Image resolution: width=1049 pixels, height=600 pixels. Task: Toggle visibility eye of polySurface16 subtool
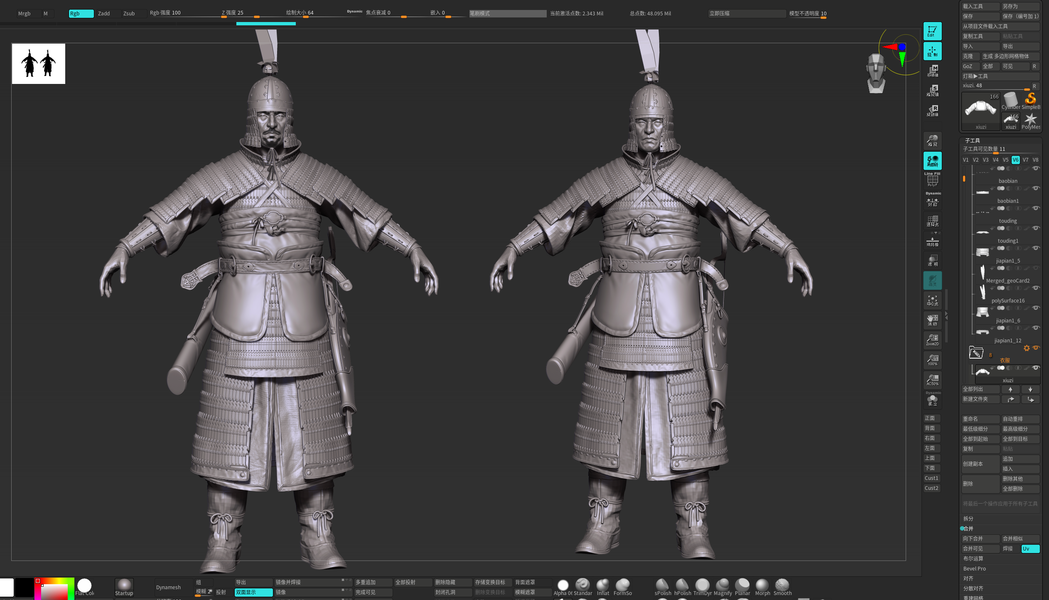1036,288
